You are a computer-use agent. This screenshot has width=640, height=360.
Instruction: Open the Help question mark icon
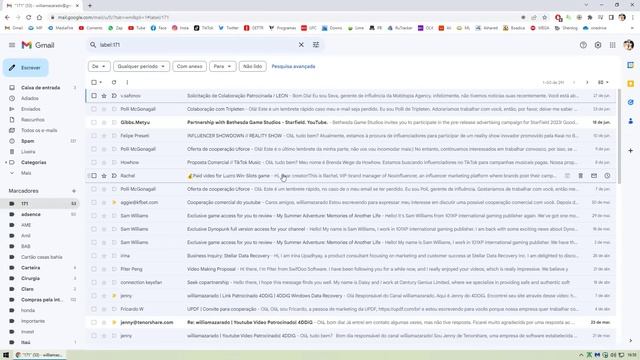click(x=583, y=45)
